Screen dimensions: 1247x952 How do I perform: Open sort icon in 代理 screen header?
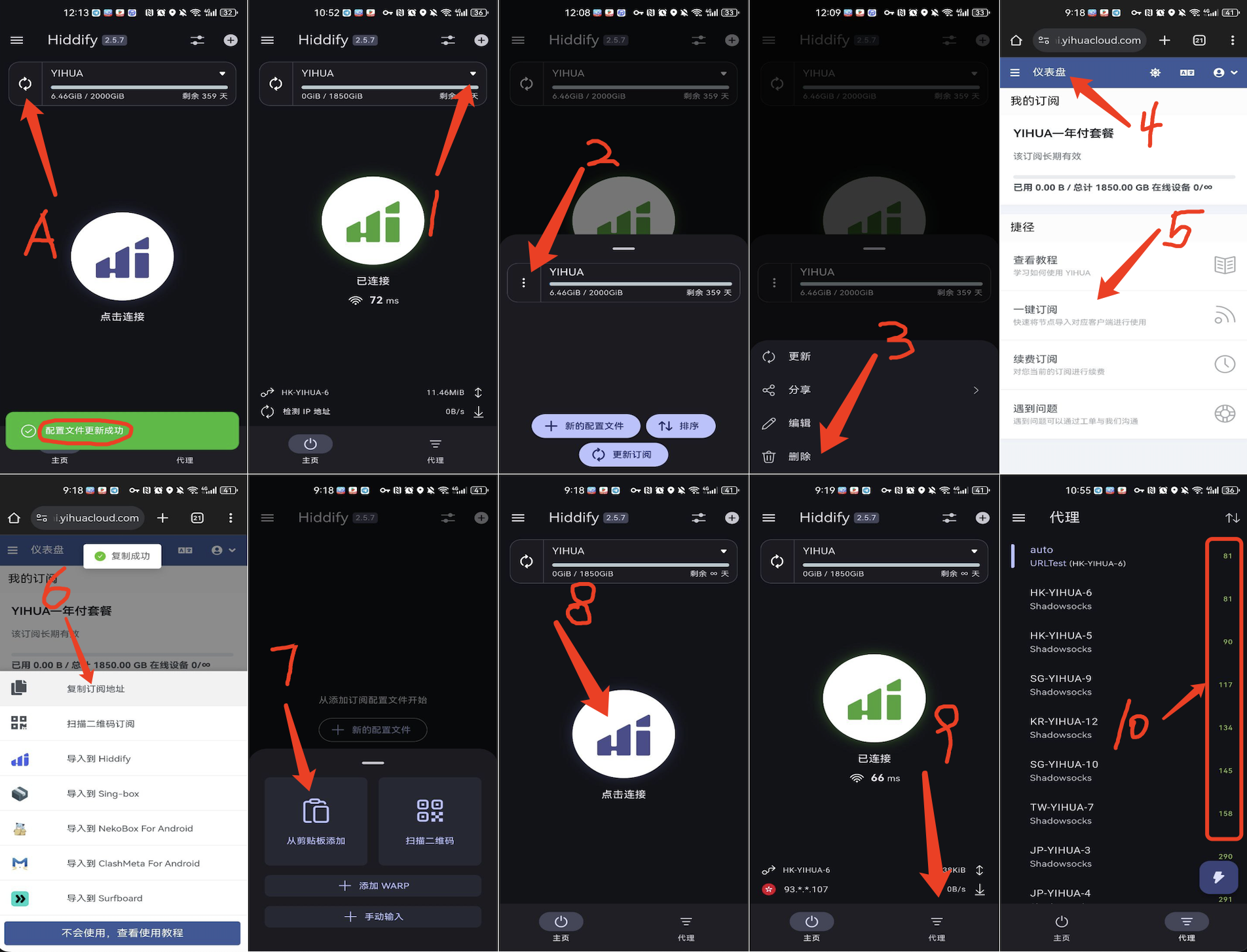(x=1232, y=517)
